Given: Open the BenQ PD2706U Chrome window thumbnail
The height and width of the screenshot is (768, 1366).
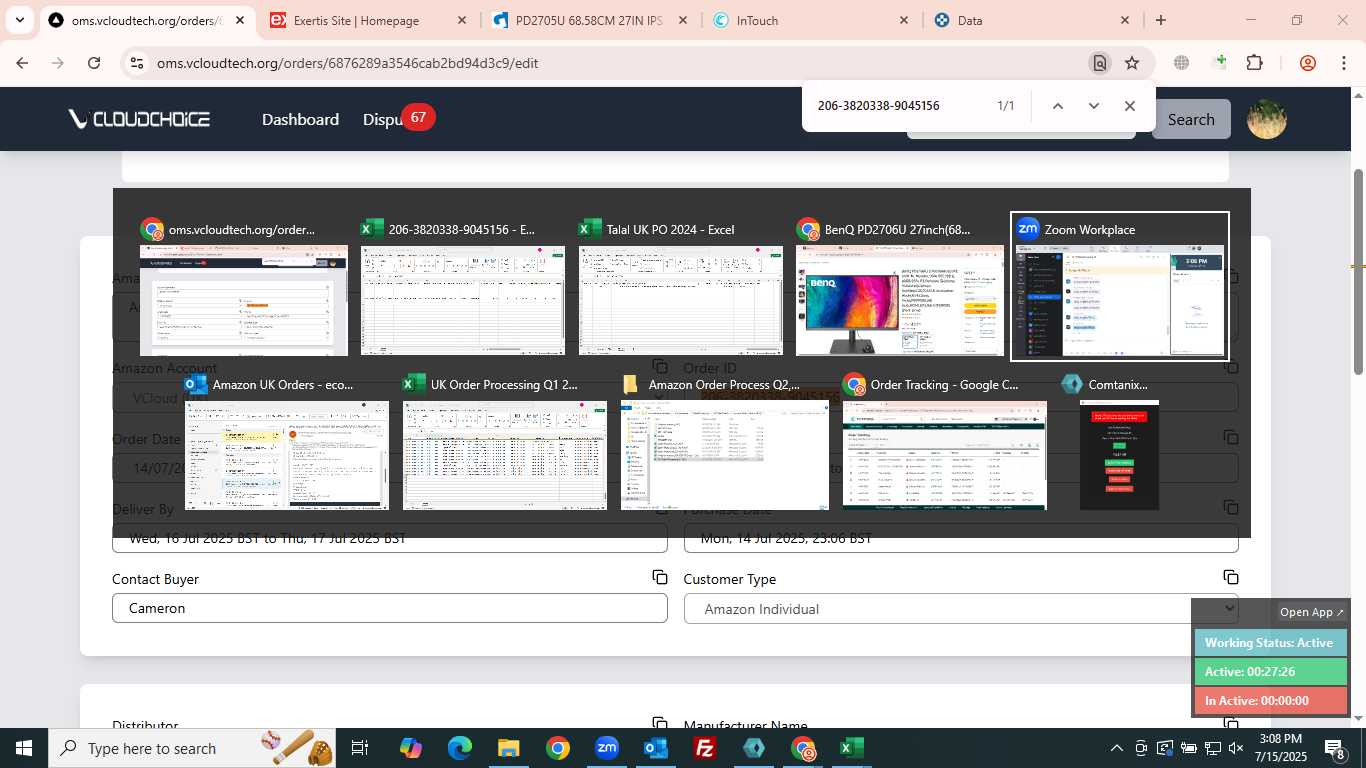Looking at the screenshot, I should (x=899, y=286).
